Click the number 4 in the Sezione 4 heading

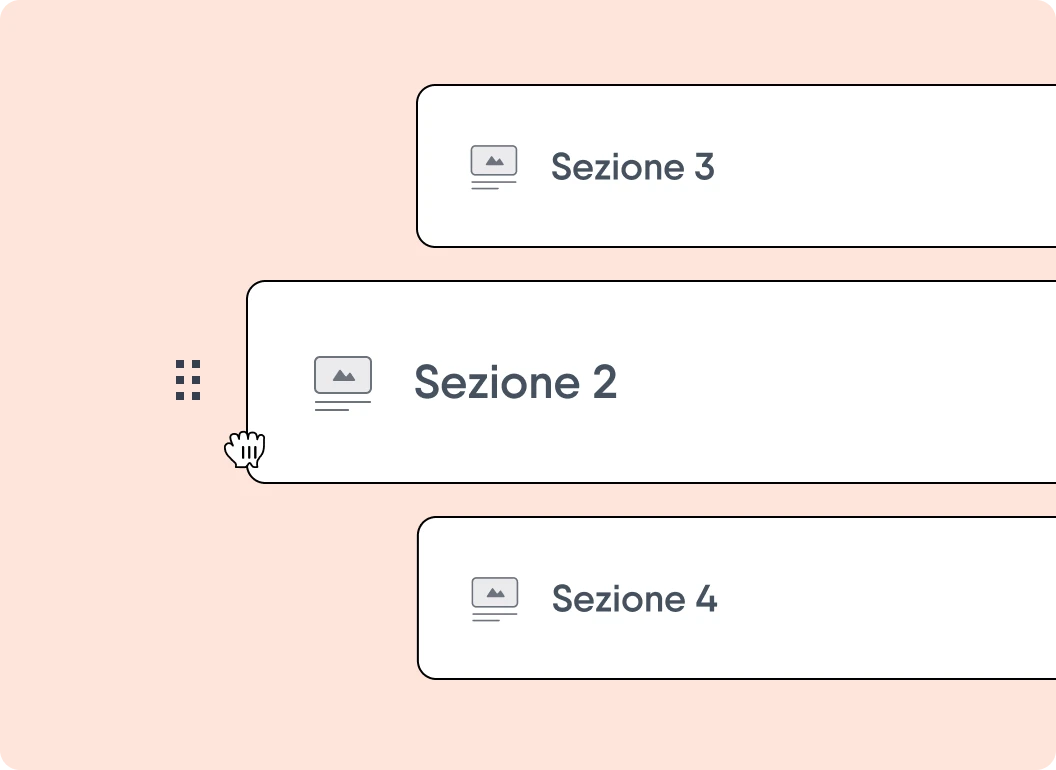(706, 599)
